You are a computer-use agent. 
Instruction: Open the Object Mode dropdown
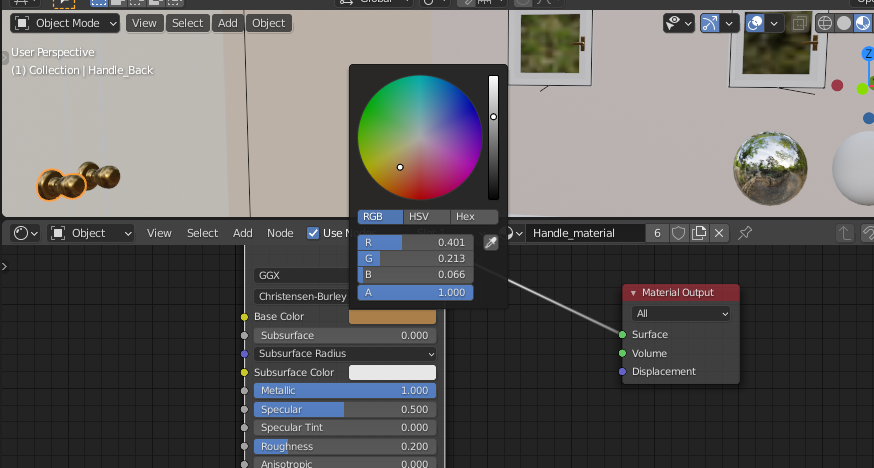coord(65,23)
